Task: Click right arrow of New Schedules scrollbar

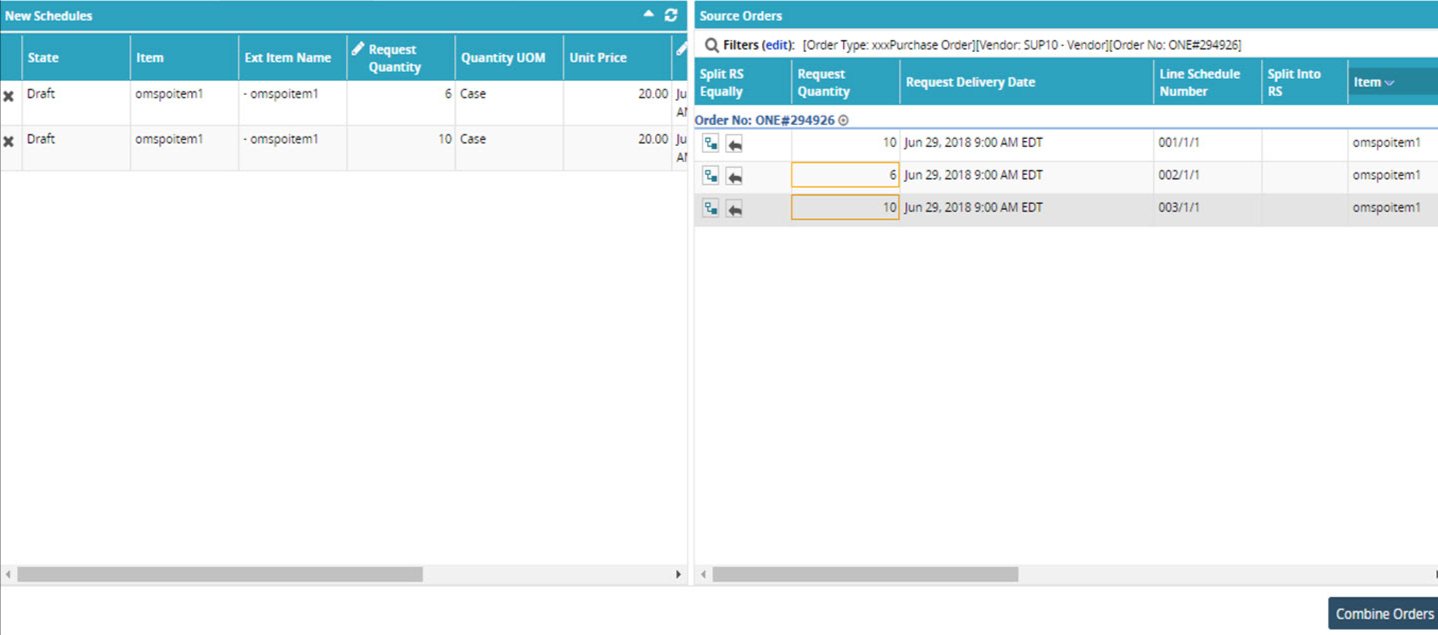Action: click(x=678, y=574)
